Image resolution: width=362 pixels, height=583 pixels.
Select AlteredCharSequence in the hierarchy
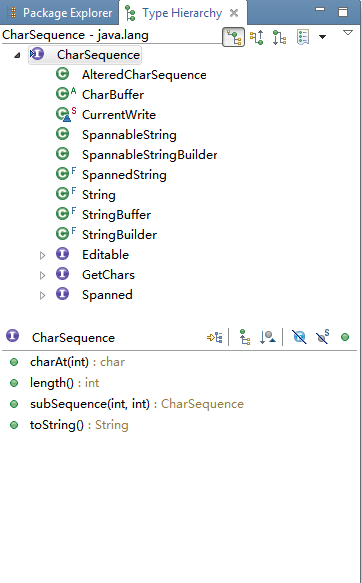coord(144,75)
